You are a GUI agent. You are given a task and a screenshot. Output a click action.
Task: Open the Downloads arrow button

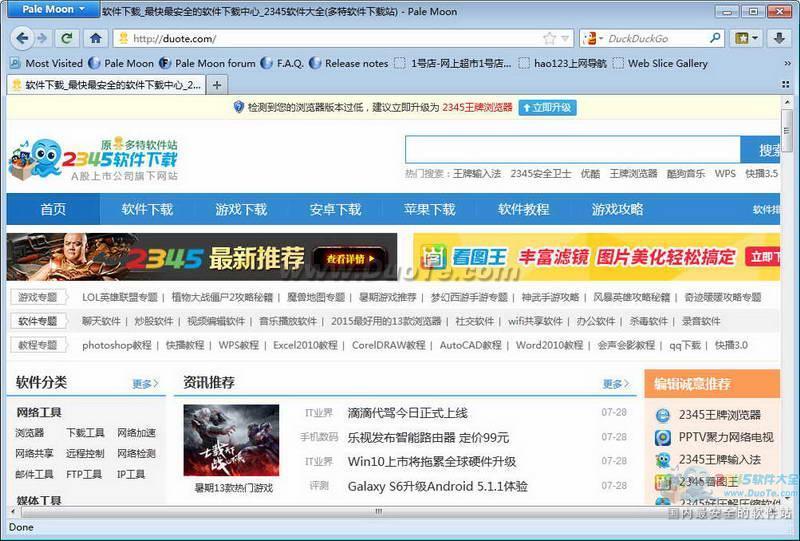click(x=779, y=38)
